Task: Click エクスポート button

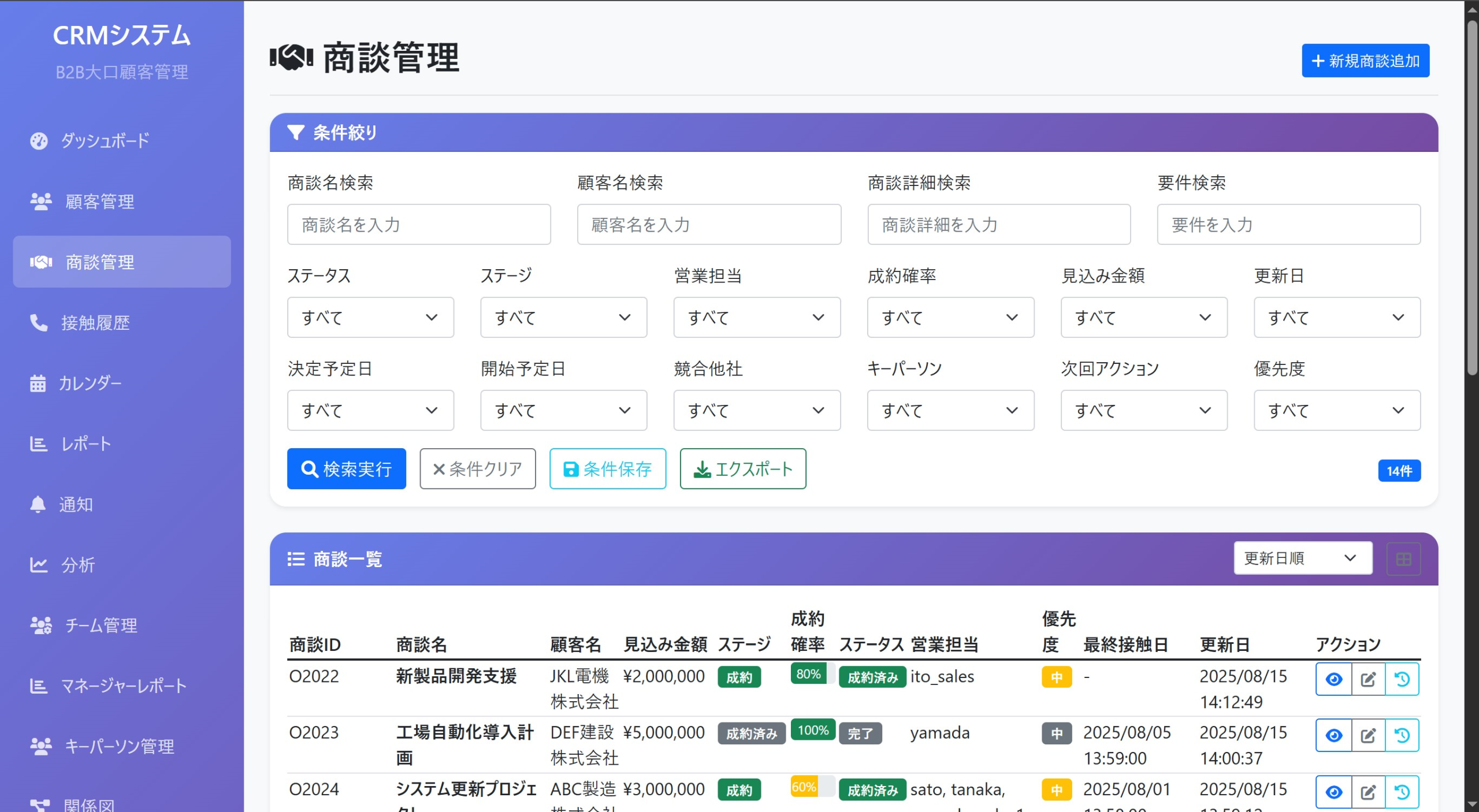Action: click(743, 469)
